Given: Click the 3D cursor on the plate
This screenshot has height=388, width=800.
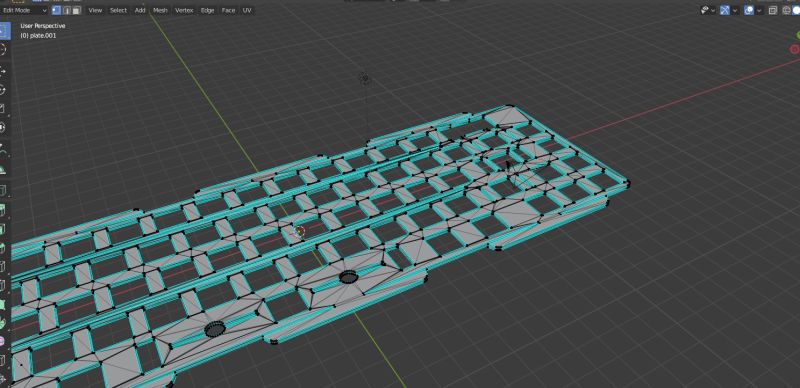Looking at the screenshot, I should (x=300, y=231).
